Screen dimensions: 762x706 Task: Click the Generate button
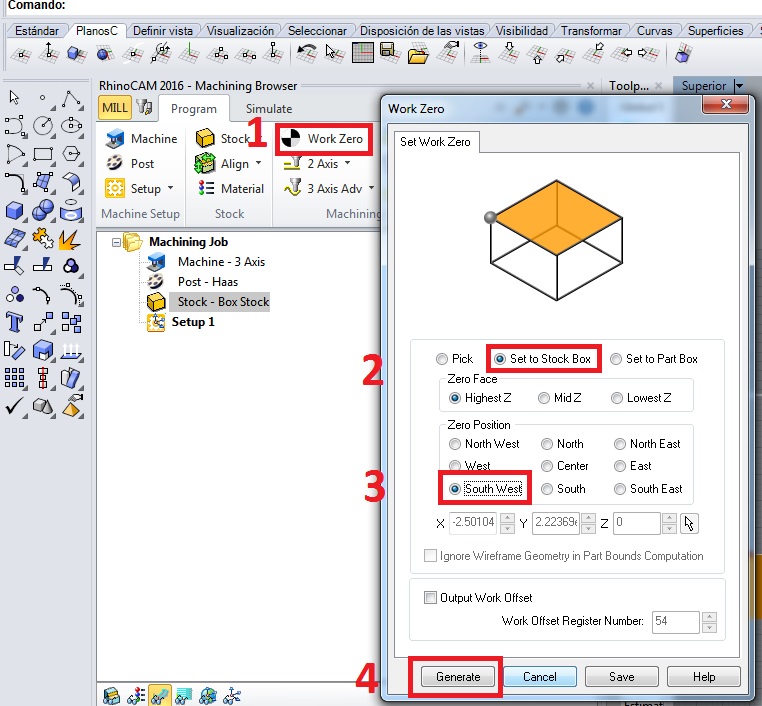tap(458, 677)
